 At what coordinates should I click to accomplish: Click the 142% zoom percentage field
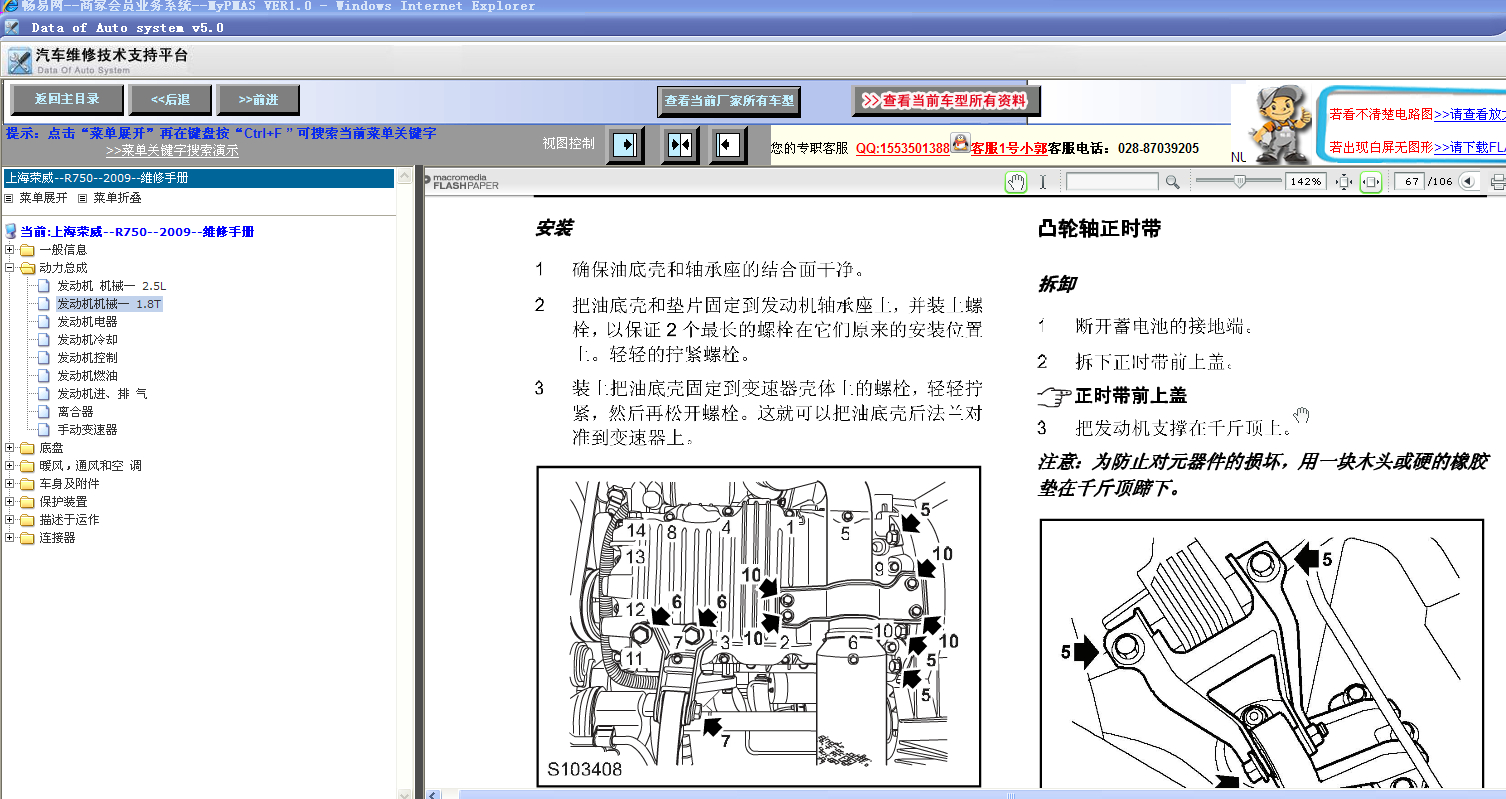[x=1306, y=182]
